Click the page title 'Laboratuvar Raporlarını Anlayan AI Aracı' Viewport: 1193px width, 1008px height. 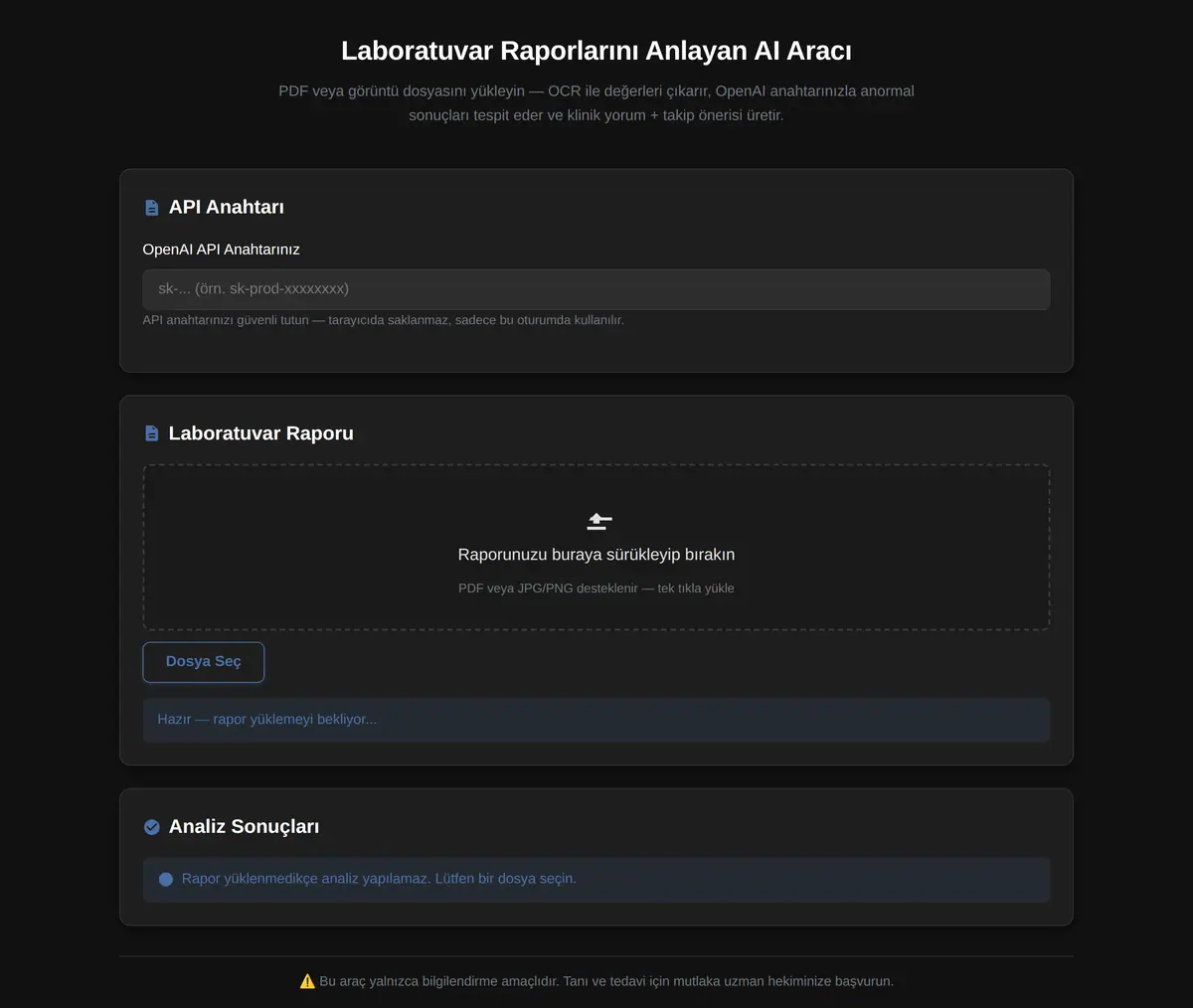[596, 51]
